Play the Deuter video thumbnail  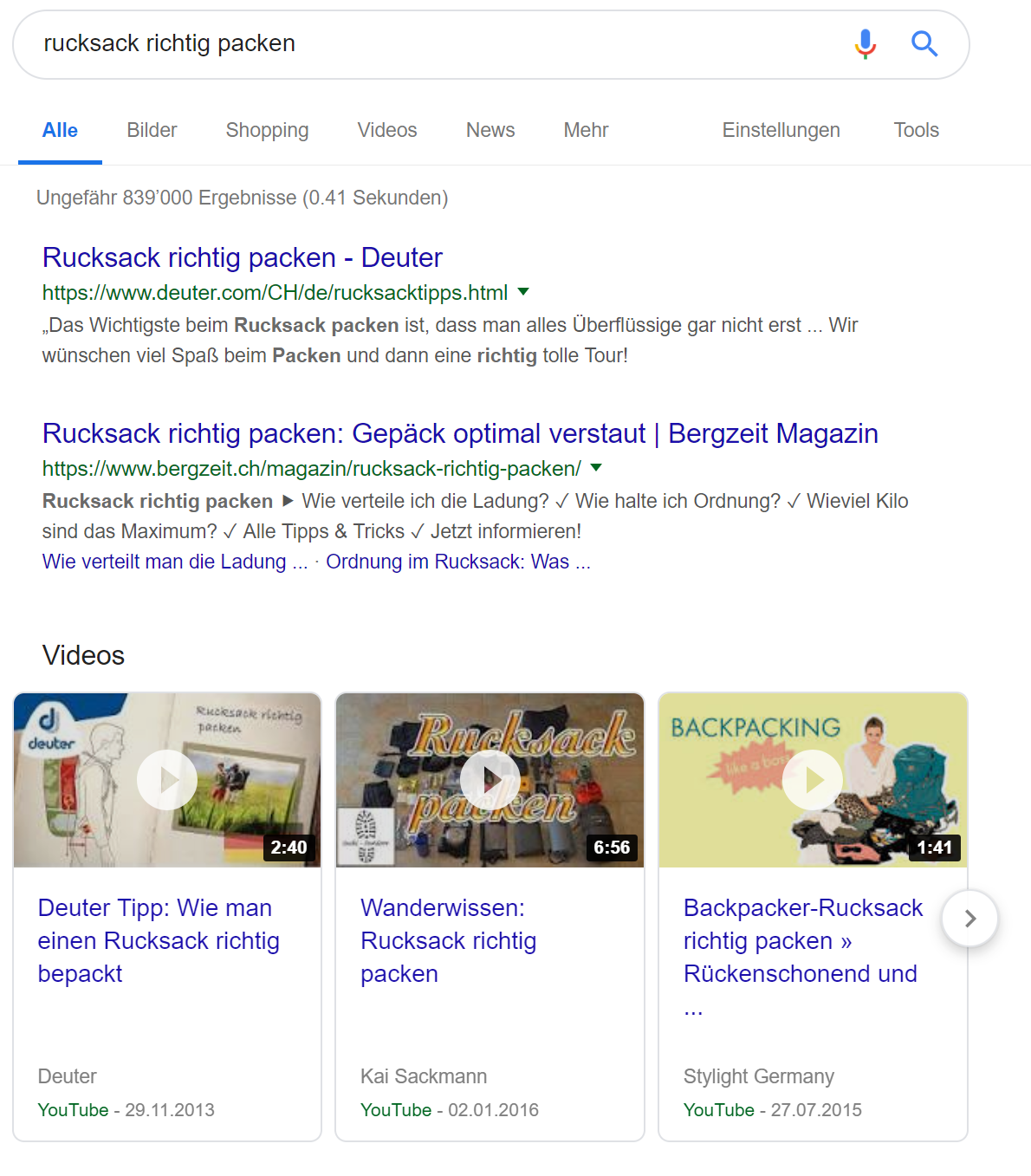[x=167, y=780]
